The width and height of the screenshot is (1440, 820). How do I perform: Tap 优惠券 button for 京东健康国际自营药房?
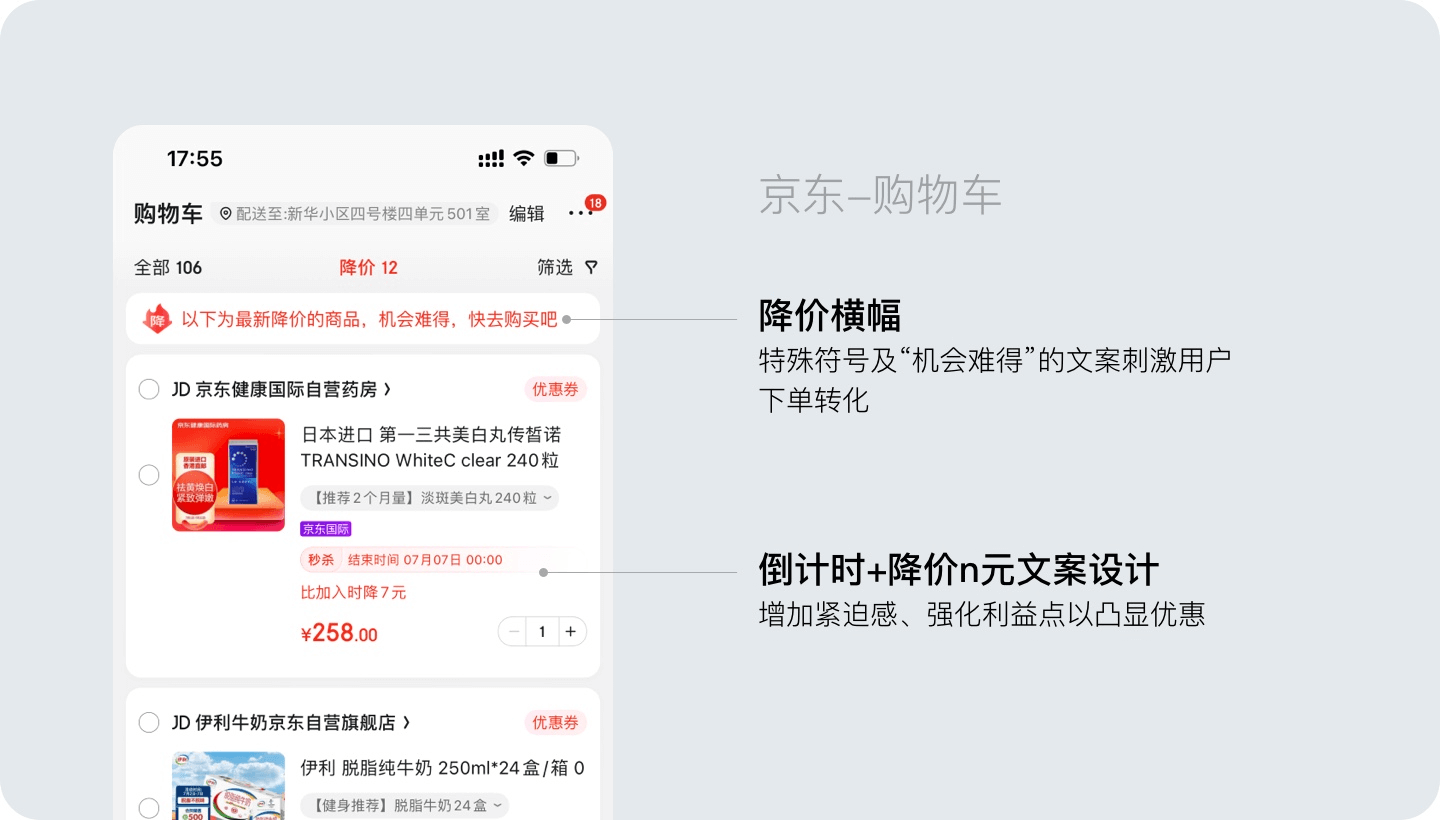coord(555,389)
